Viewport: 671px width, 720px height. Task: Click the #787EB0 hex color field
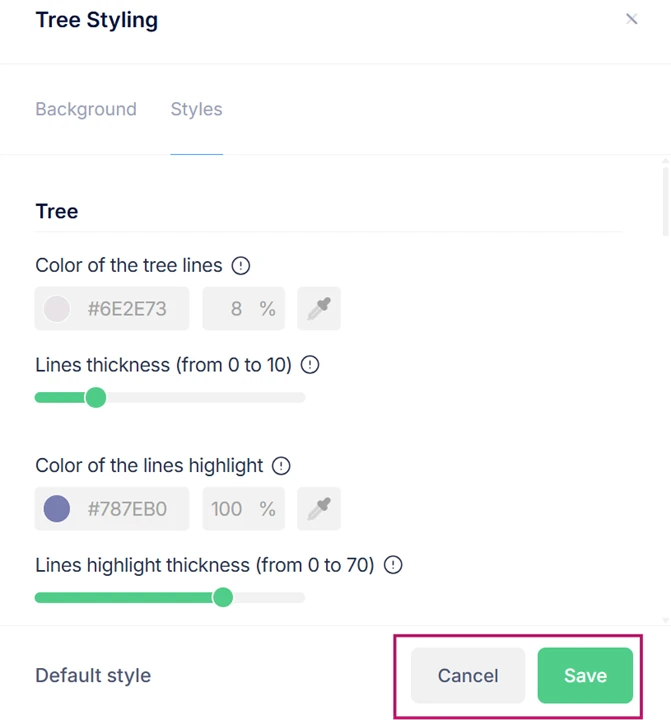(127, 509)
